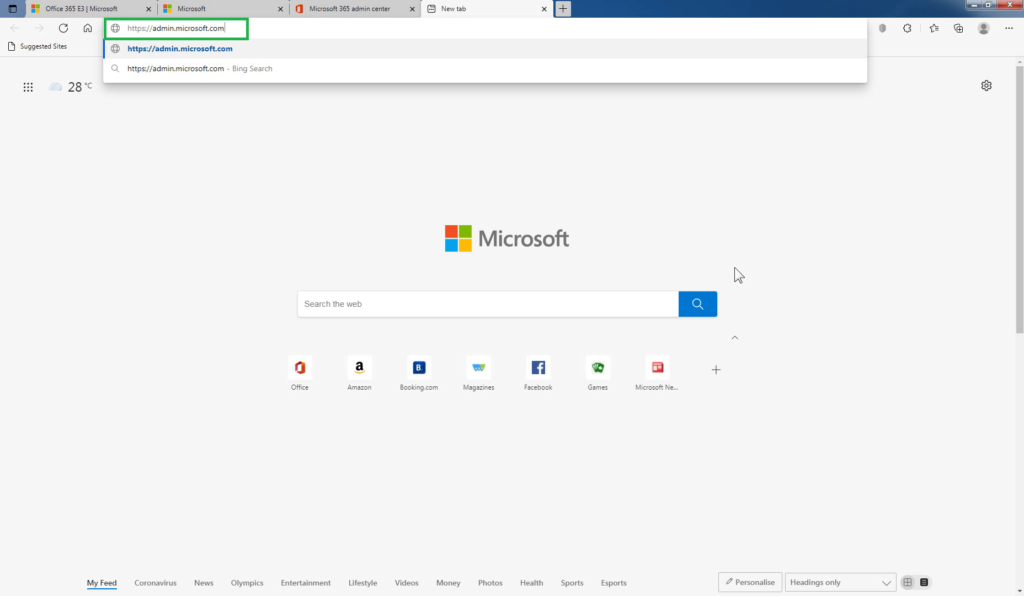This screenshot has width=1024, height=596.
Task: Open the Office quick link tile
Action: click(x=300, y=373)
